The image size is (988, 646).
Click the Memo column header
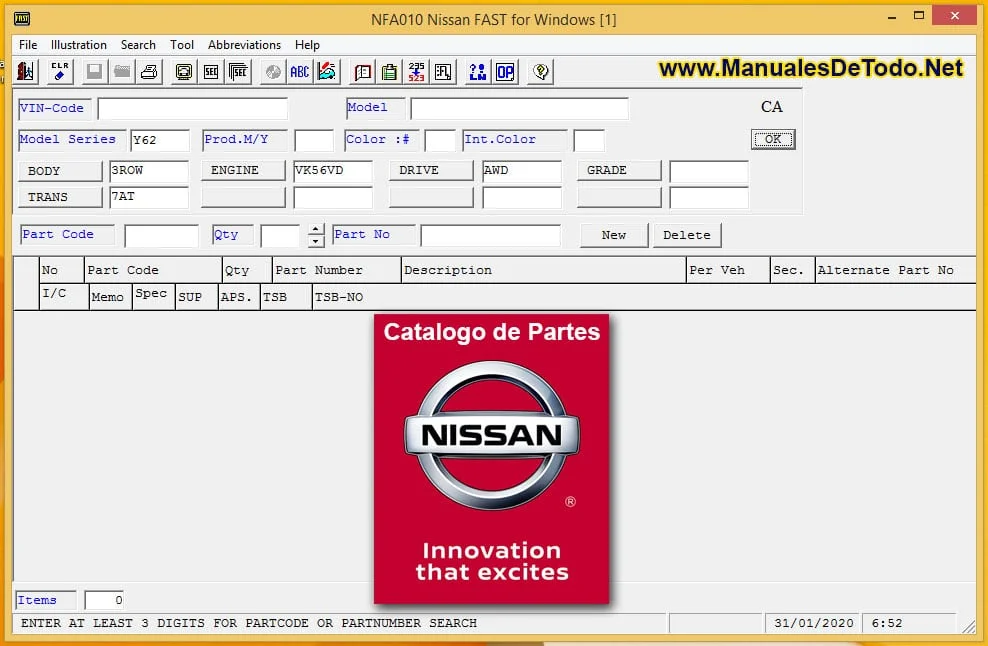click(x=110, y=297)
